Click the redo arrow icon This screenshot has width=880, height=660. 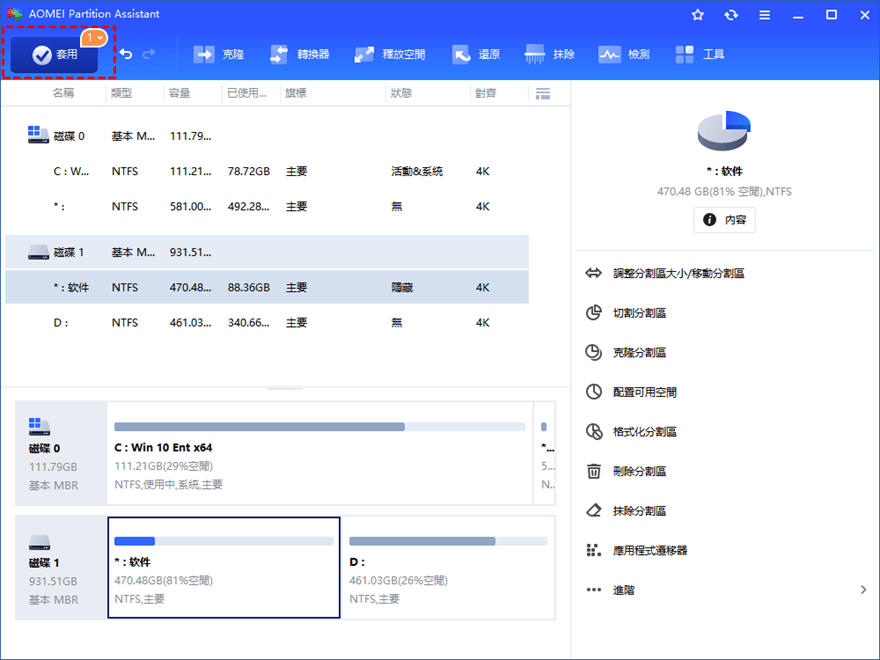tap(149, 54)
